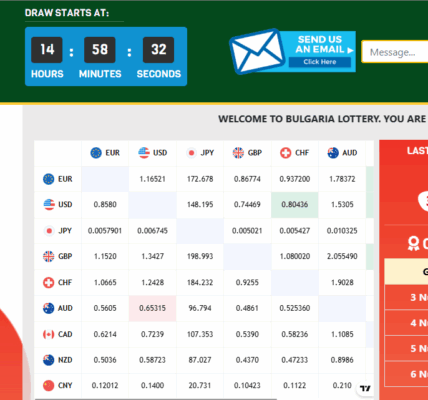Click the NZD/USD rate 0.58723
The width and height of the screenshot is (428, 400).
(152, 360)
